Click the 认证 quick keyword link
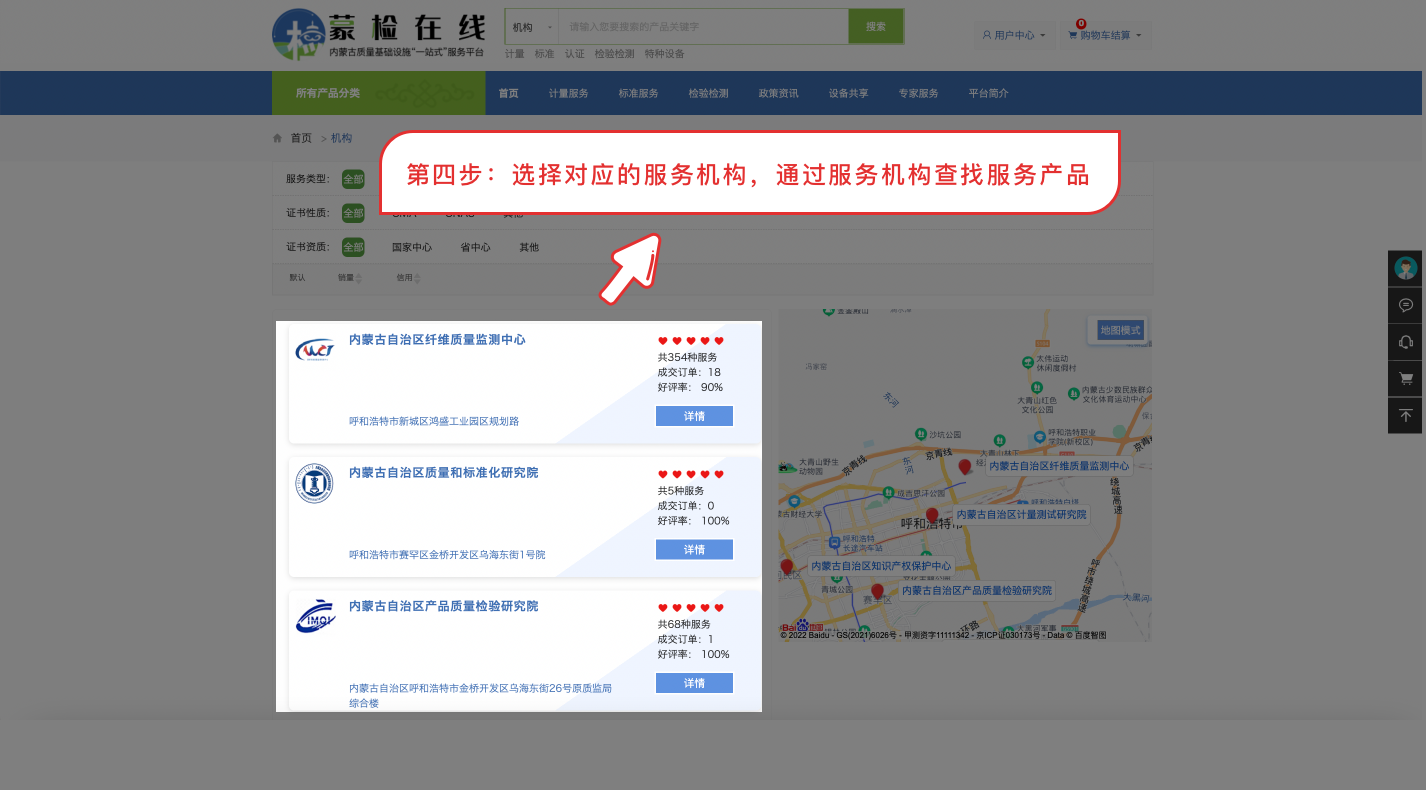The height and width of the screenshot is (790, 1426). point(574,54)
